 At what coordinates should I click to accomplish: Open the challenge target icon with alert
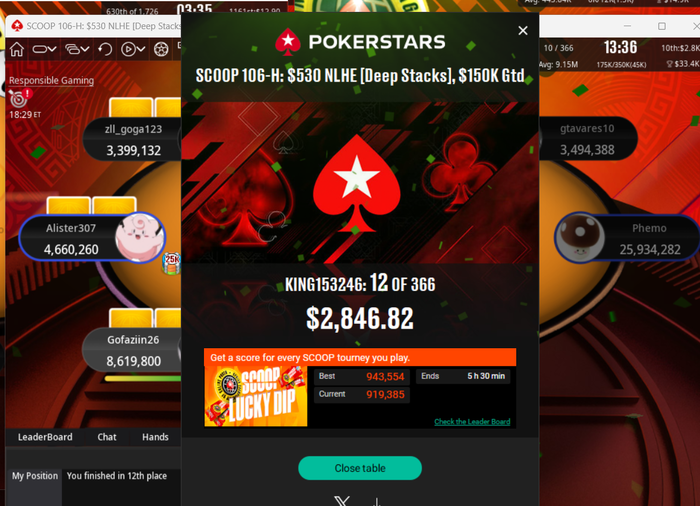click(19, 98)
